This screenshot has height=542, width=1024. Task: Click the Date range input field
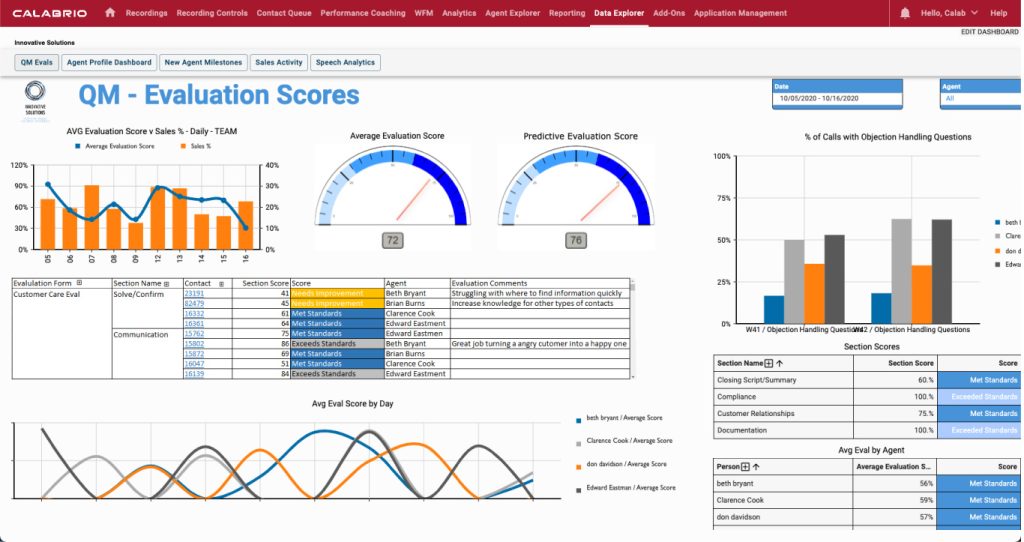(x=837, y=99)
